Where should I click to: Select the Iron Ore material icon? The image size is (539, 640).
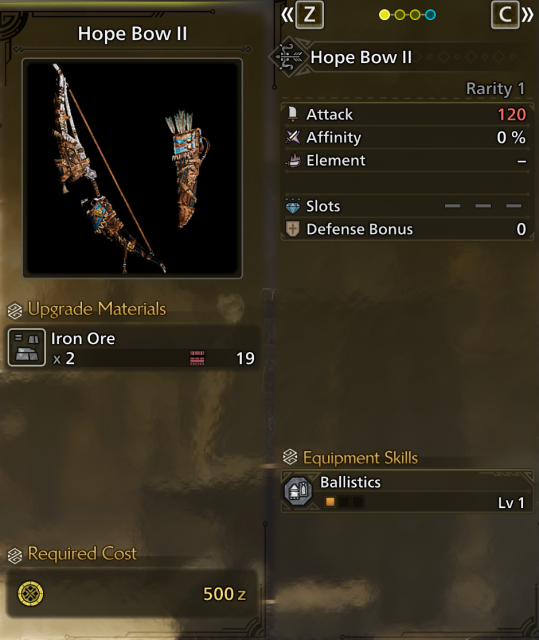[27, 347]
